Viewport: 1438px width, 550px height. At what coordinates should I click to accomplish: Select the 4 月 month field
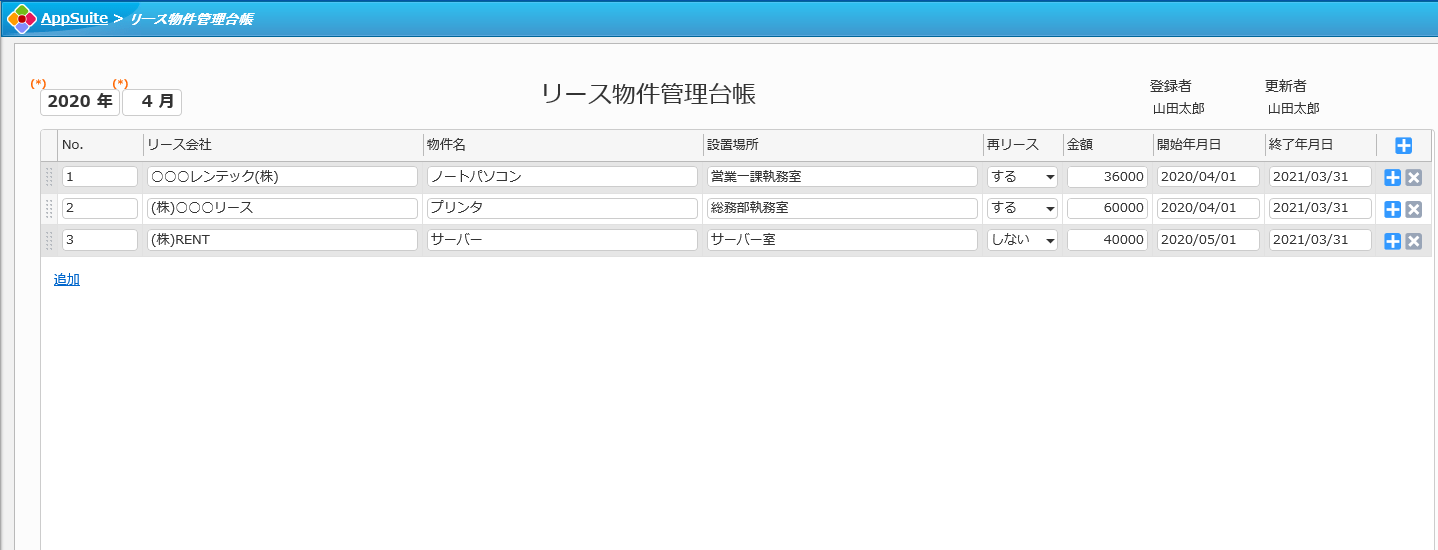(152, 101)
